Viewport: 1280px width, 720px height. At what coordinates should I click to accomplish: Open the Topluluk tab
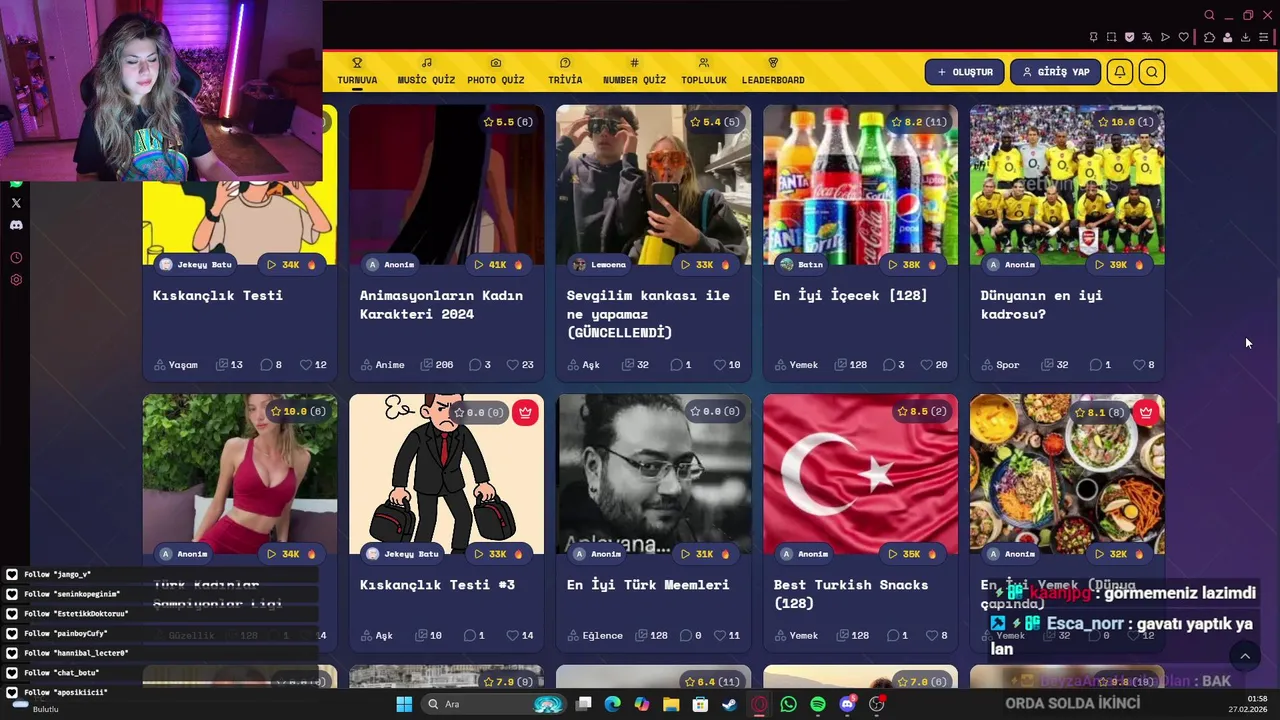704,71
